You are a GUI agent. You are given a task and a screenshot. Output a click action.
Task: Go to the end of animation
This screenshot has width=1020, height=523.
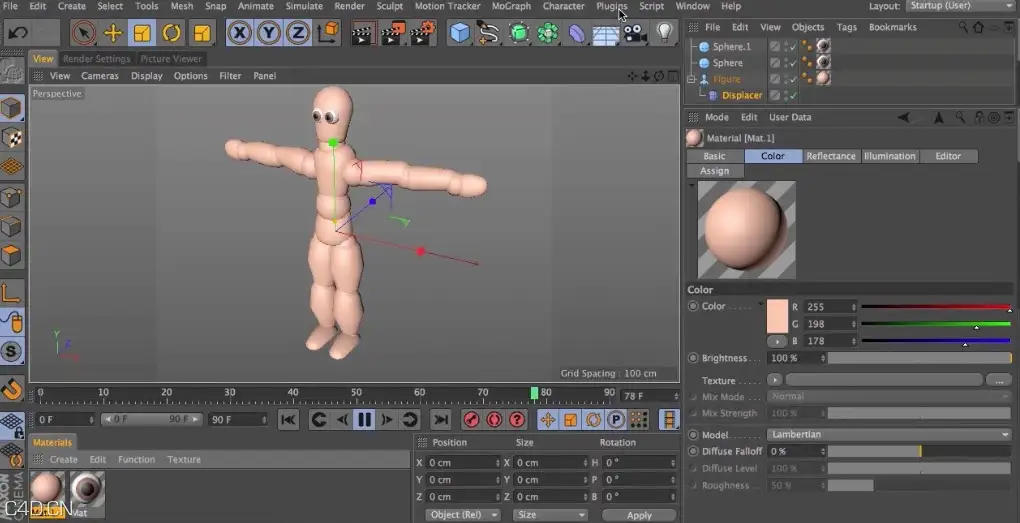440,420
